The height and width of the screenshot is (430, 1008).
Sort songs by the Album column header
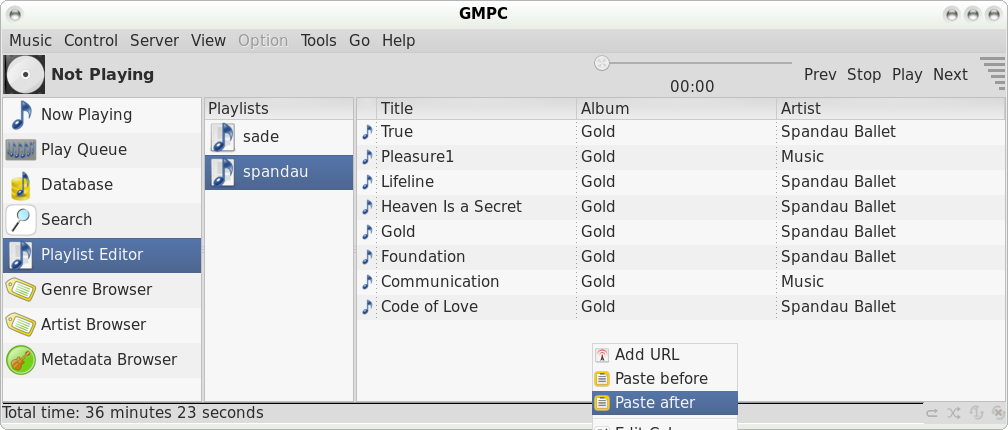(605, 108)
